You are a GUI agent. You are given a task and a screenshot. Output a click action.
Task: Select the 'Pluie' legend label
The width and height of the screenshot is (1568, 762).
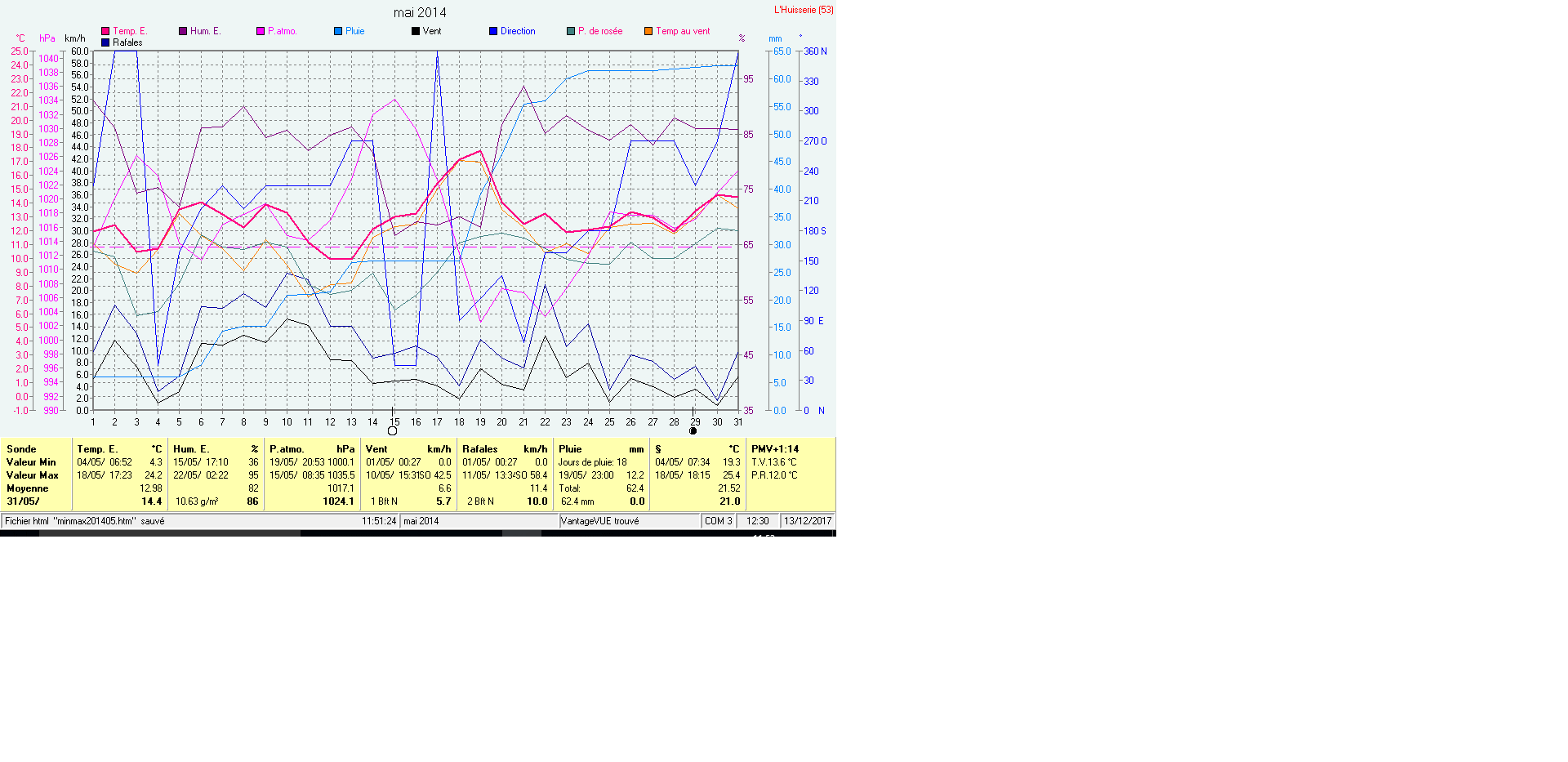tap(355, 31)
